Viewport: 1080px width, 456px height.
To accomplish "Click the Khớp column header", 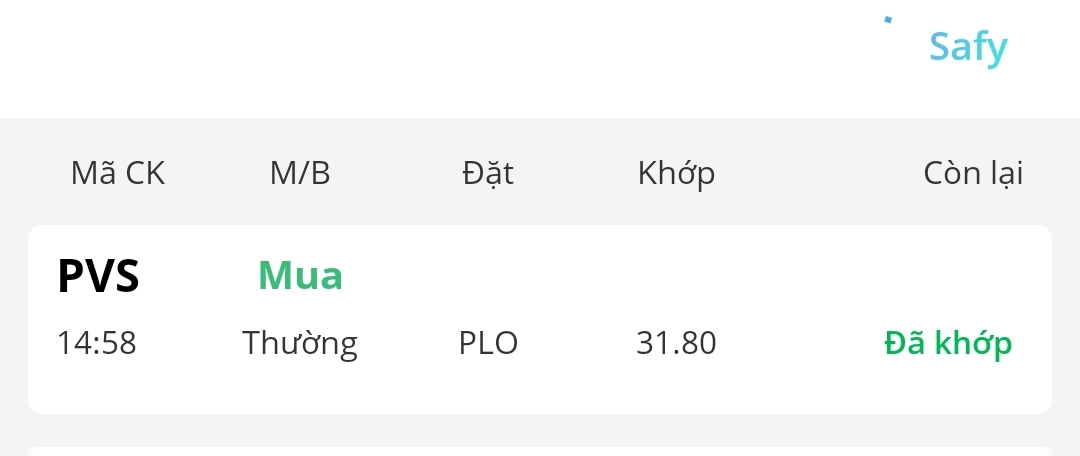I will [676, 173].
